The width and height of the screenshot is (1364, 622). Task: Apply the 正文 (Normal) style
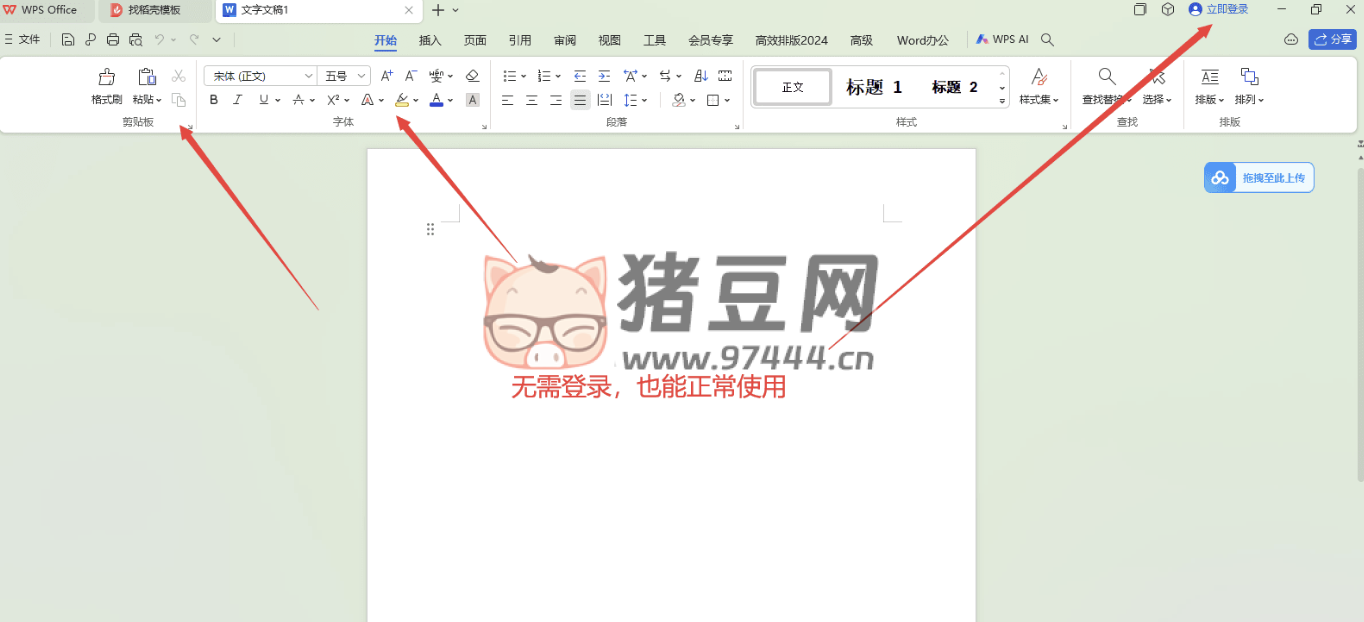(x=793, y=87)
